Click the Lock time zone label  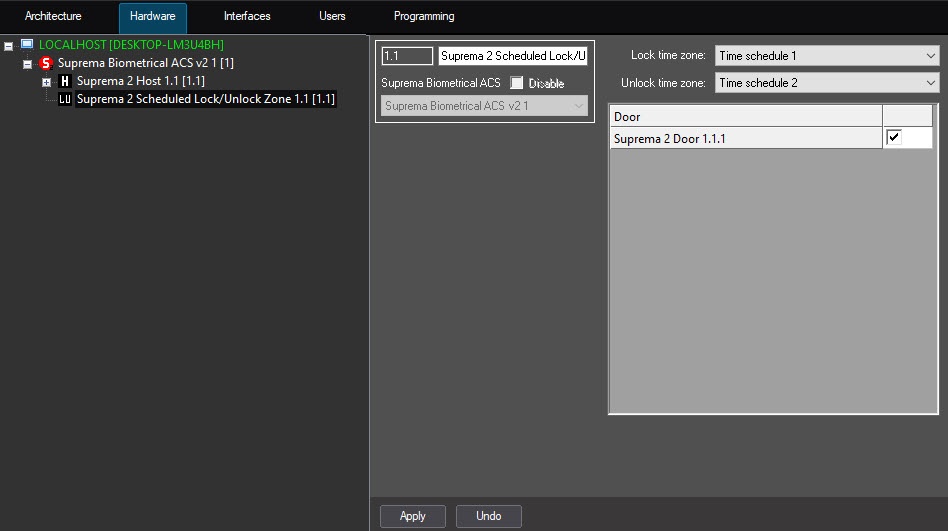tap(668, 55)
